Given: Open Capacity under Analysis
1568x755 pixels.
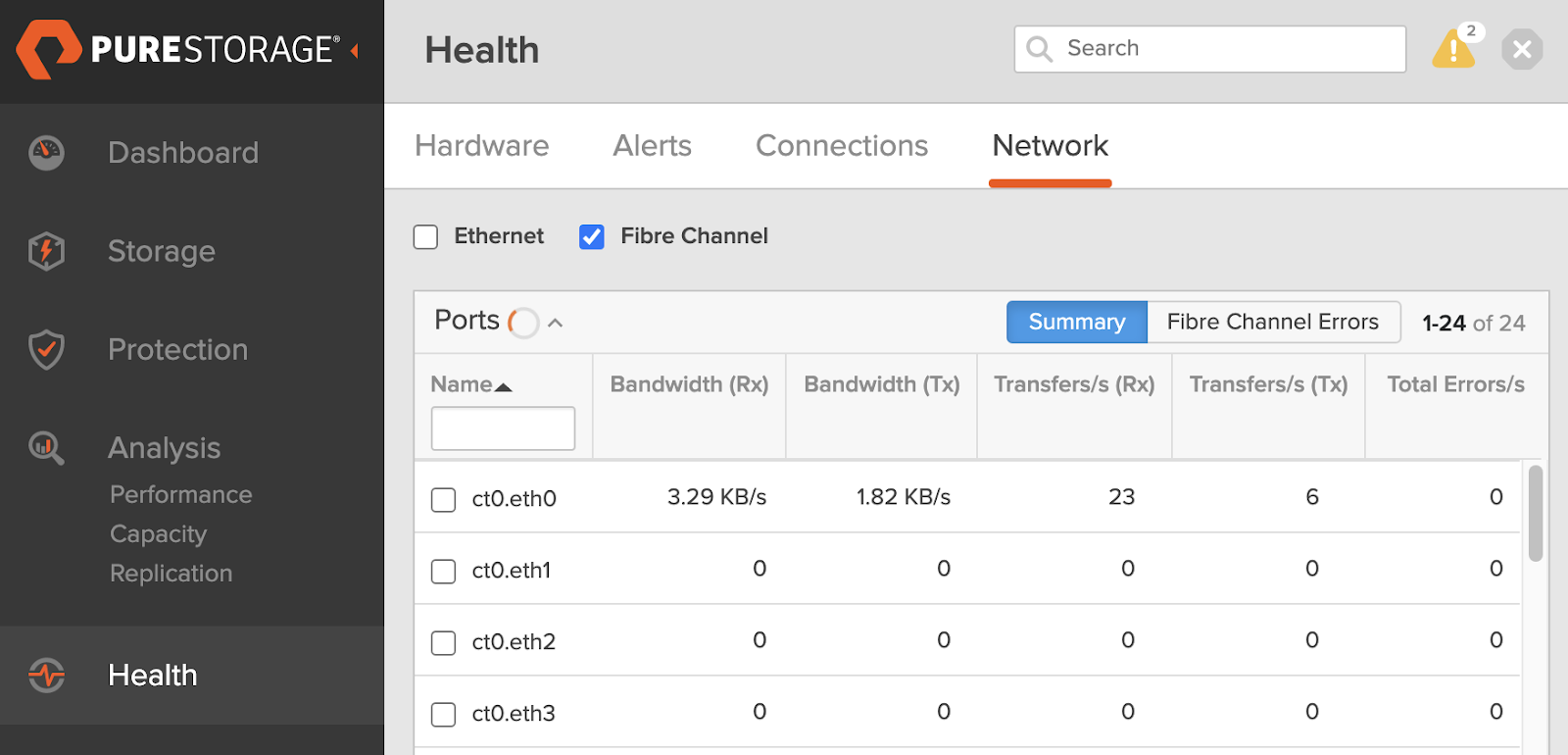Looking at the screenshot, I should pos(159,534).
